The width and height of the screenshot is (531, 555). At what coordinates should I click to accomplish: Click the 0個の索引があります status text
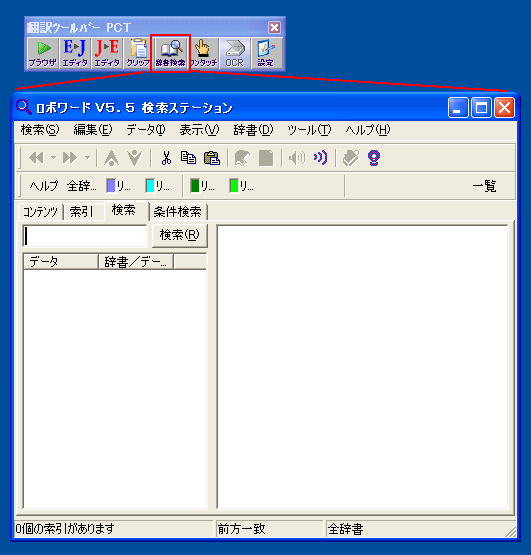65,529
